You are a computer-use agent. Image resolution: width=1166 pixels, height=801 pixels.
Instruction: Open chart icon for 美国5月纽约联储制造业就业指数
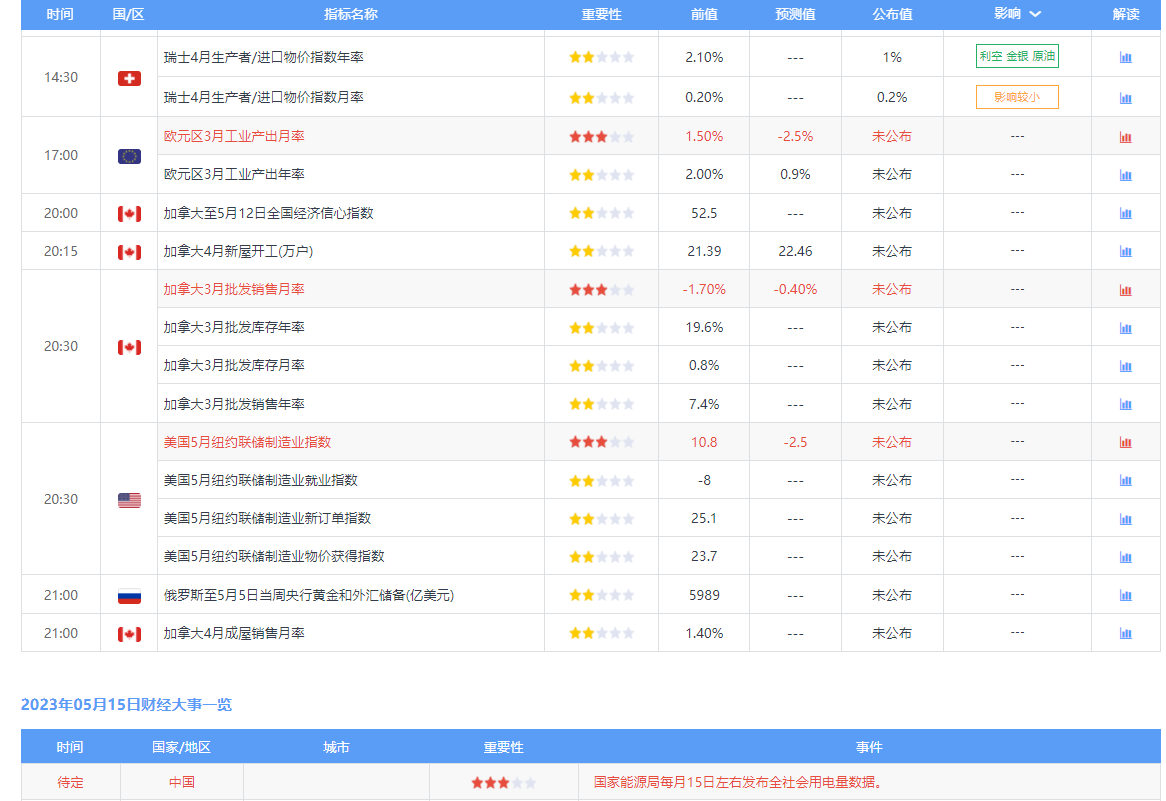[x=1126, y=480]
